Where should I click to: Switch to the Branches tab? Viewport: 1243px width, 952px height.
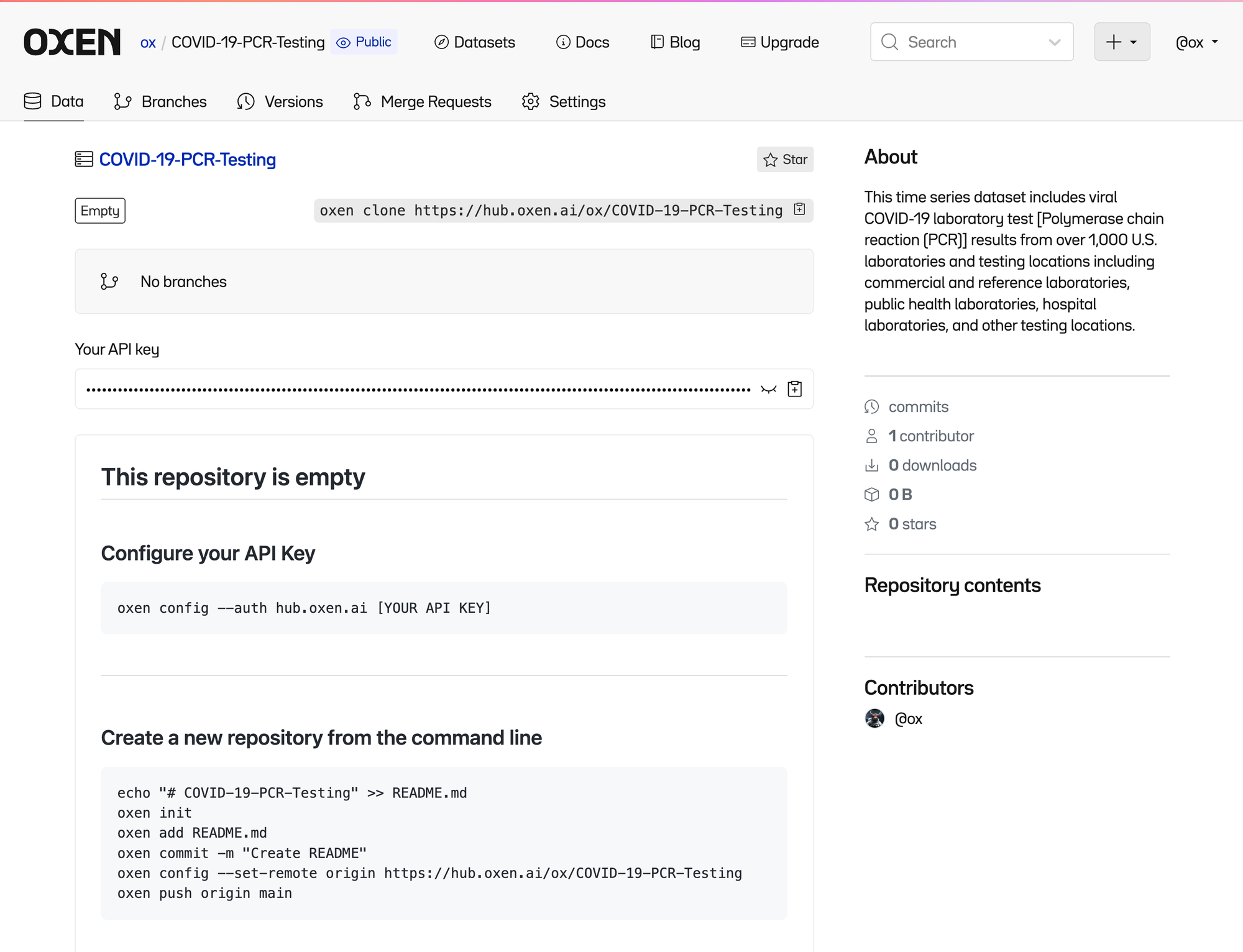tap(160, 101)
